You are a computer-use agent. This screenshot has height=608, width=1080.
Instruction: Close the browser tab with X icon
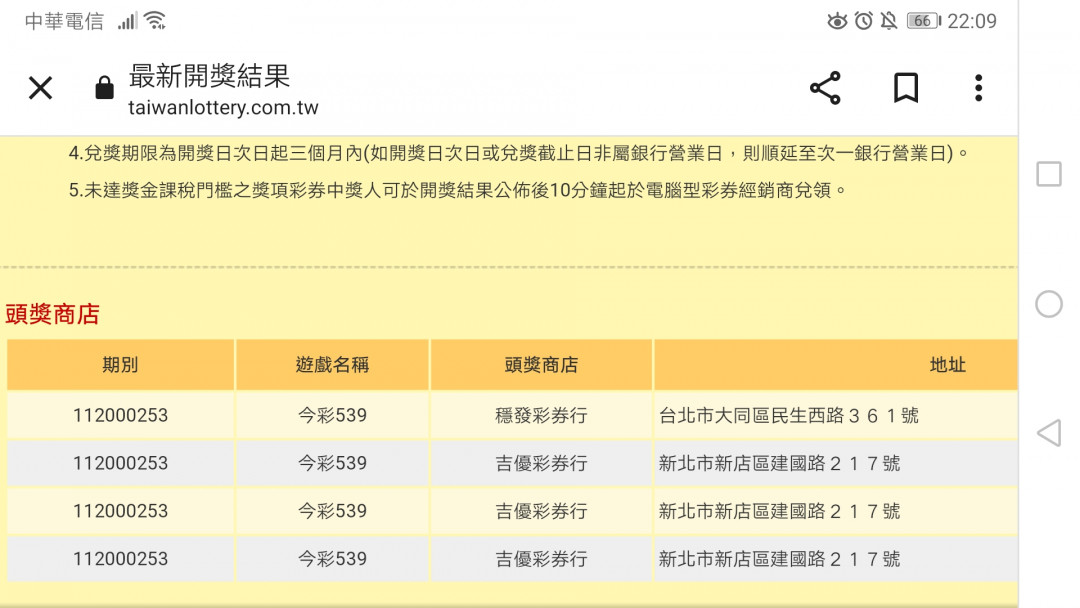coord(41,88)
